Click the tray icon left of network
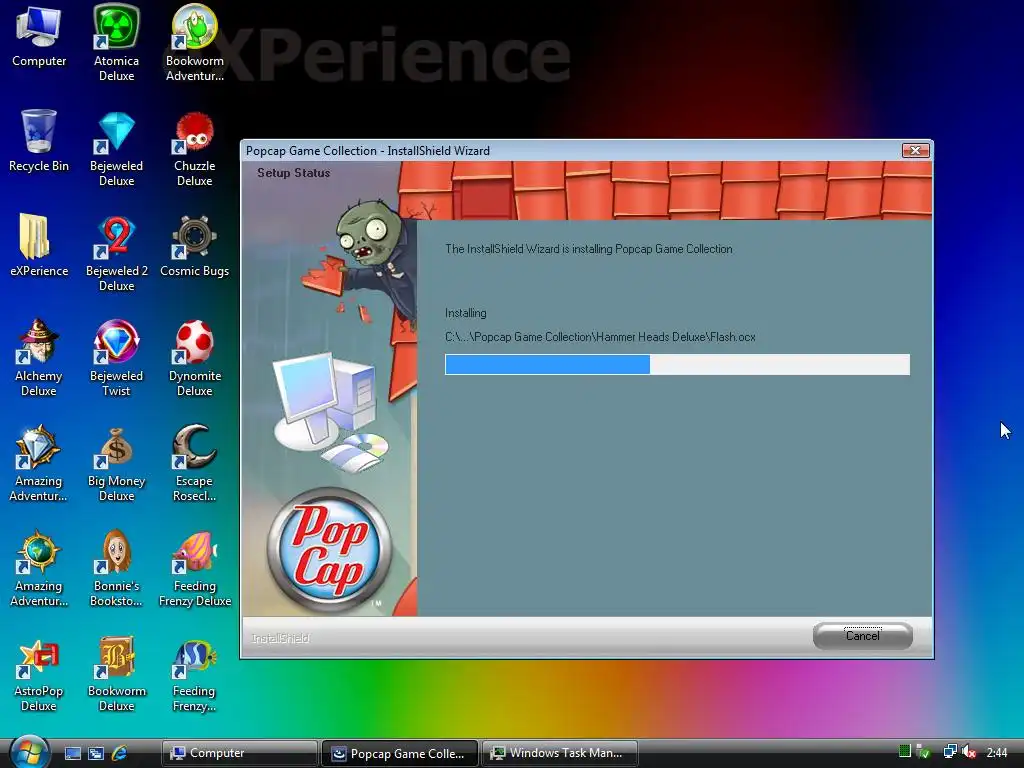Viewport: 1024px width, 768px height. (x=923, y=752)
